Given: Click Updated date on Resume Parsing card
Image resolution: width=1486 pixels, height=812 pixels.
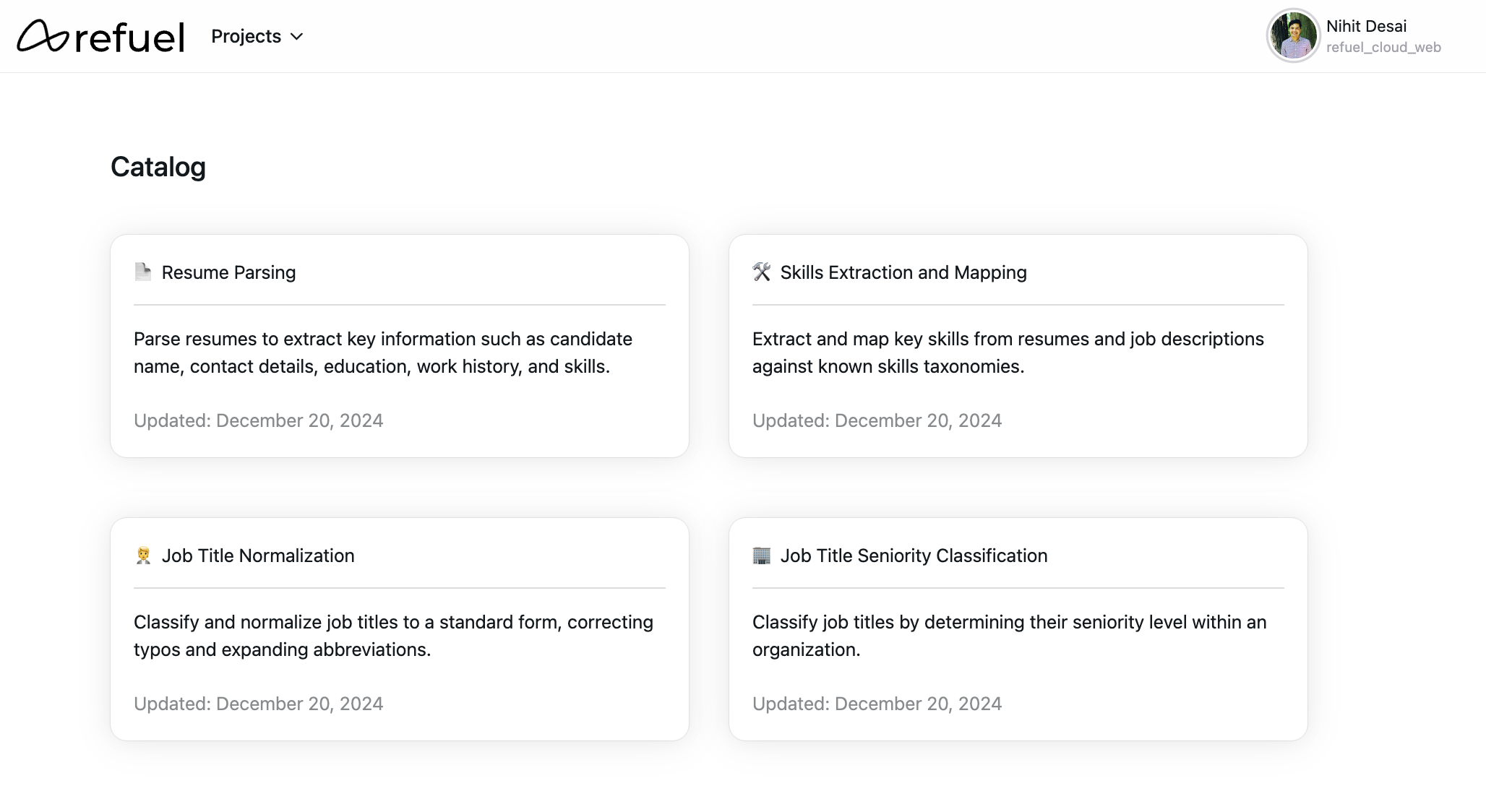Looking at the screenshot, I should click(x=258, y=420).
